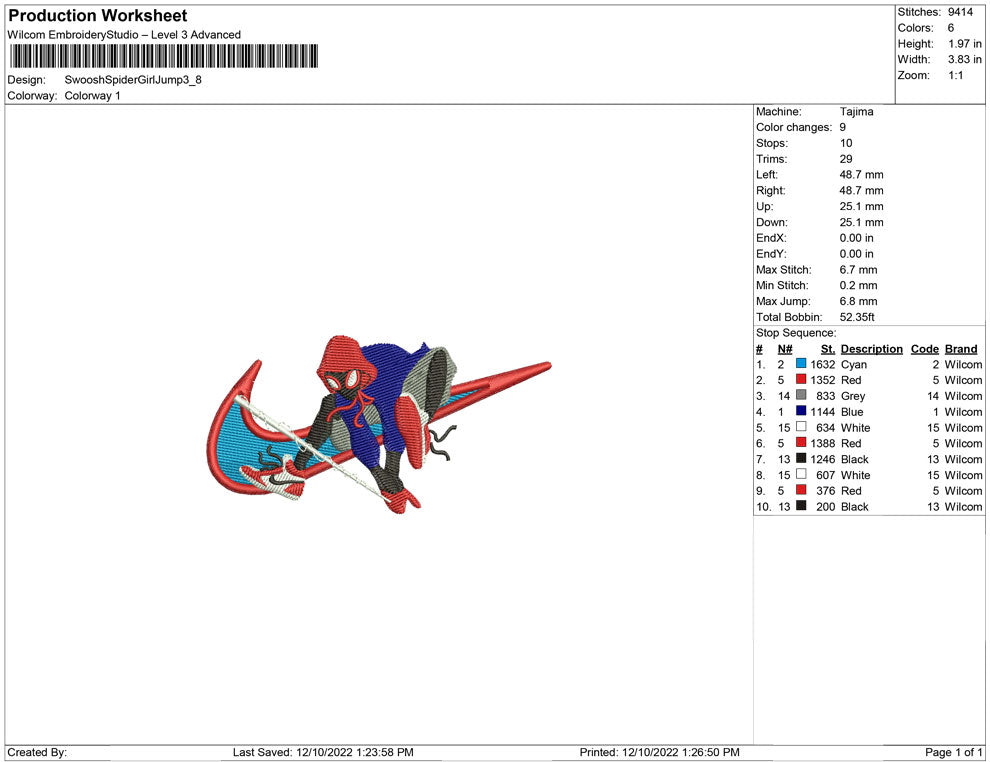990x762 pixels.
Task: Select the "Printed: 12/10/2022 1:26:50 PM" footer
Action: (660, 752)
